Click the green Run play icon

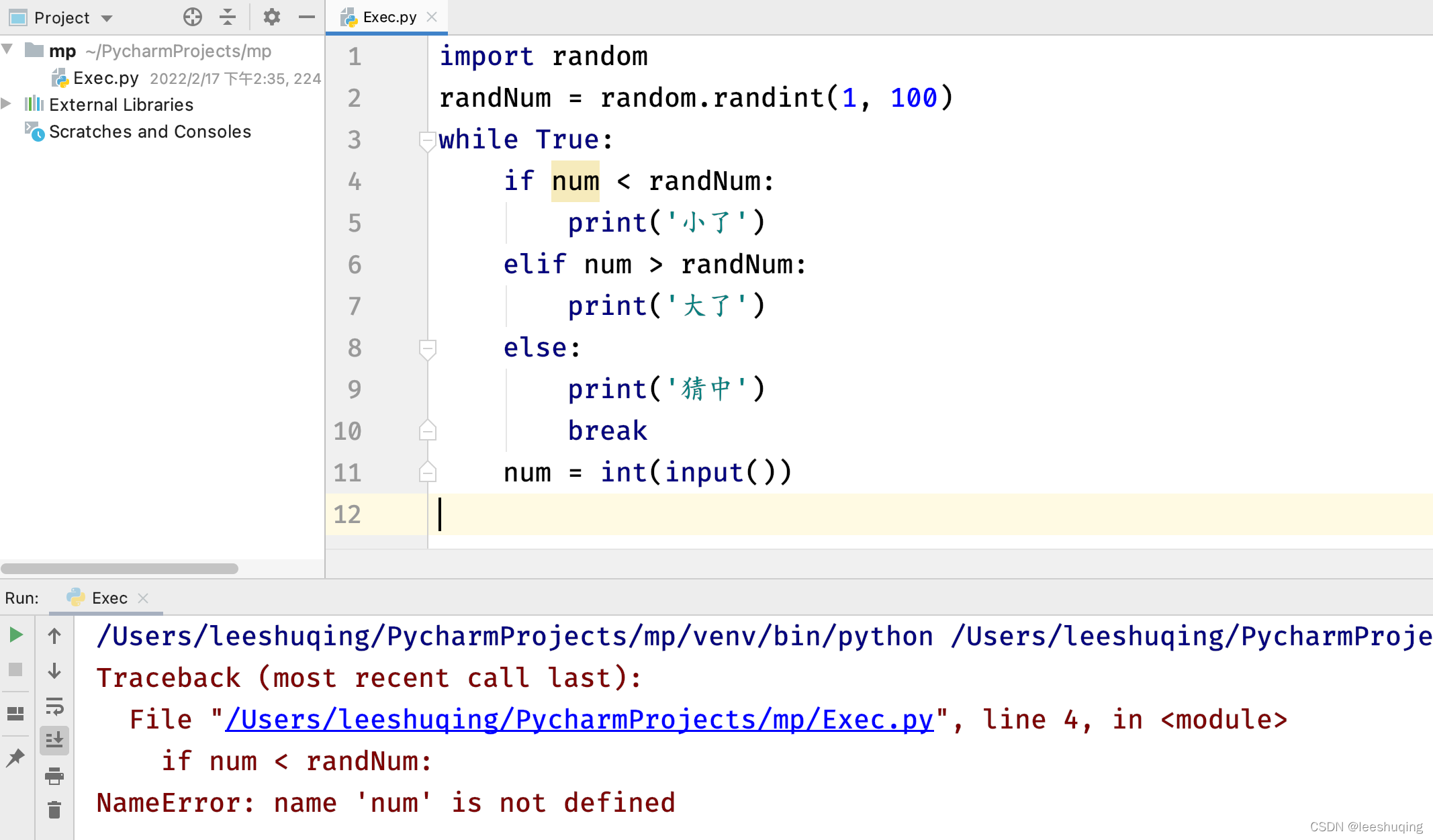coord(16,635)
